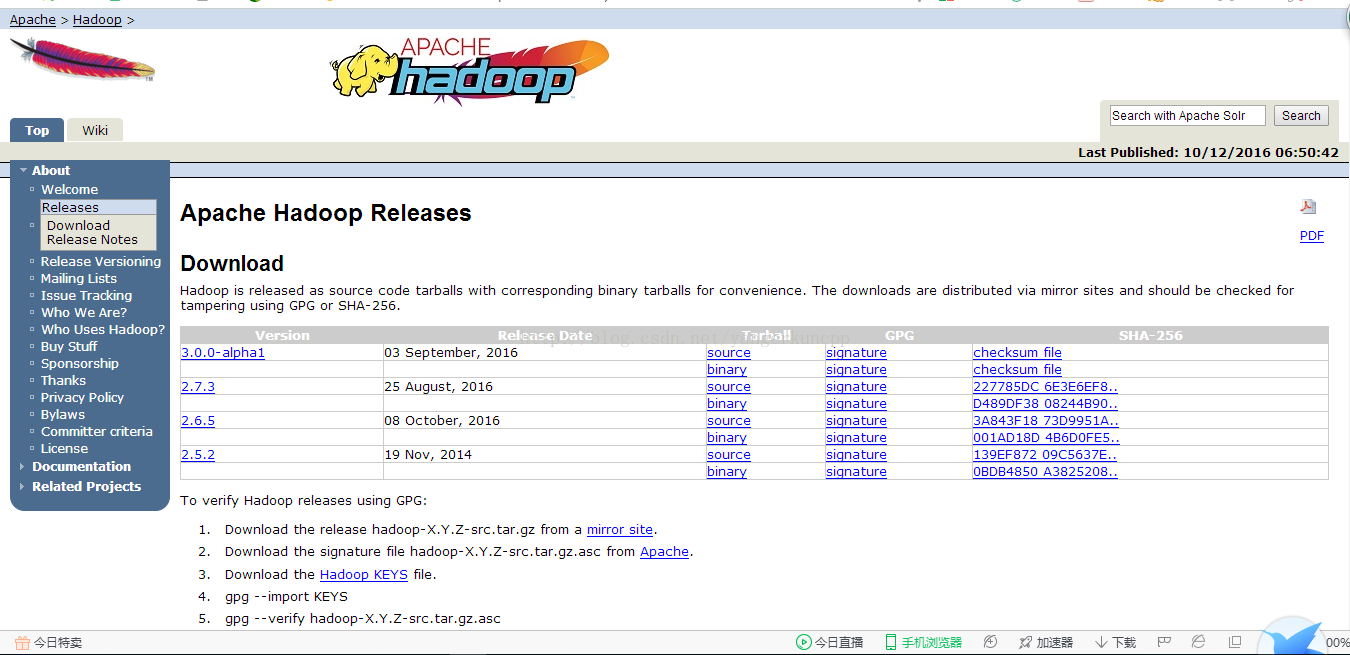The width and height of the screenshot is (1350, 655).
Task: Open Welcome in the sidebar
Action: (x=69, y=189)
